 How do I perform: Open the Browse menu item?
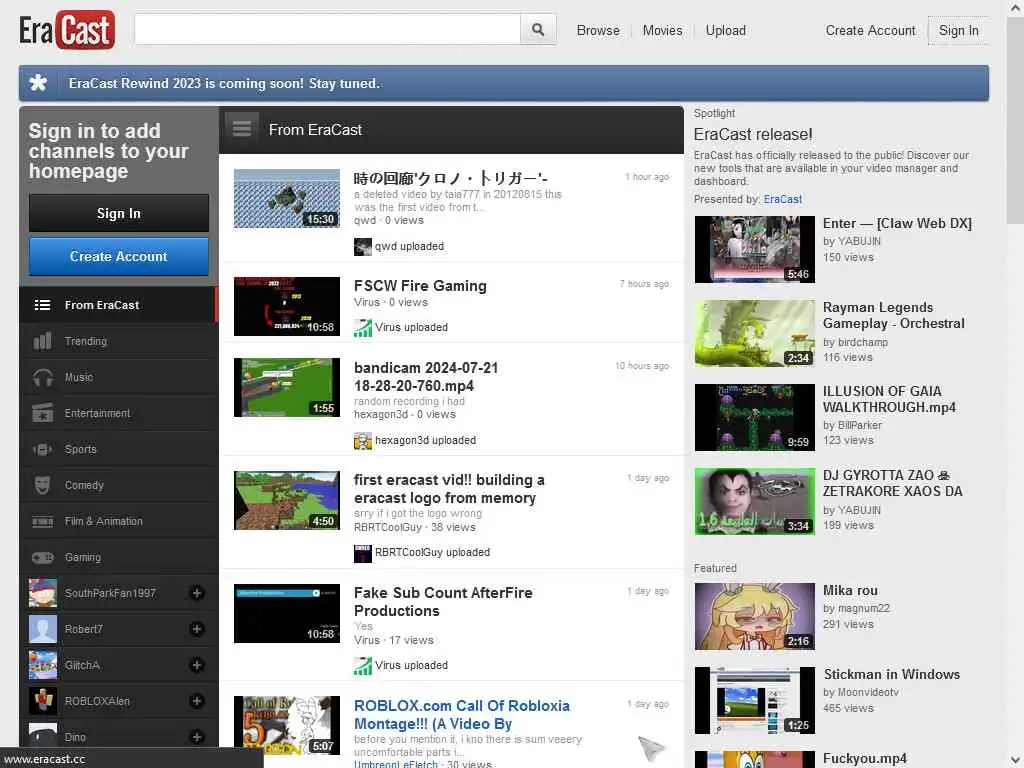[x=598, y=31]
